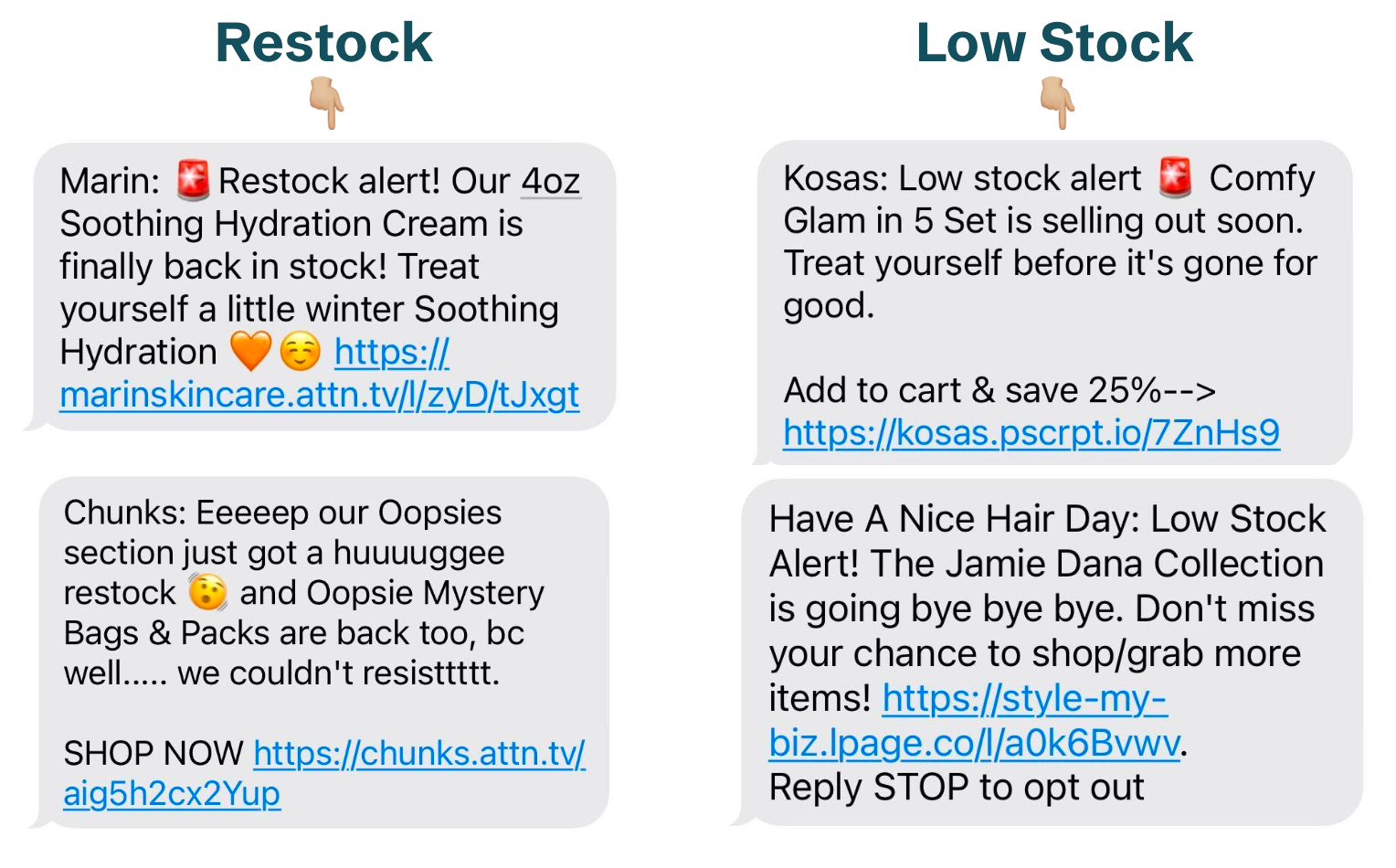1396x868 pixels.
Task: Click the orange heart emoji
Action: 250,352
